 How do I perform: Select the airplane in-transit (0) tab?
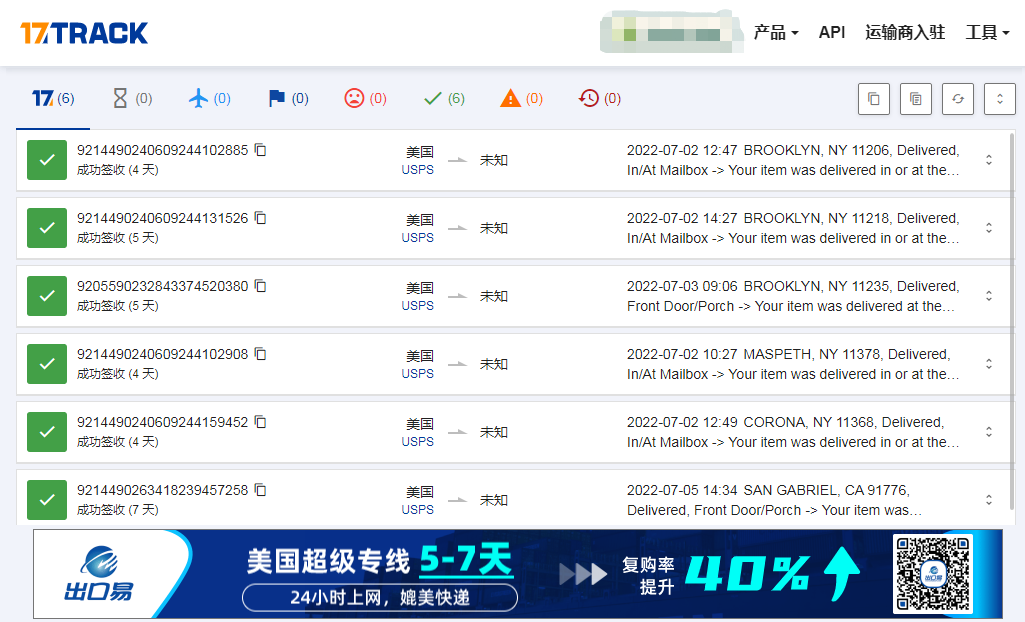tap(210, 99)
